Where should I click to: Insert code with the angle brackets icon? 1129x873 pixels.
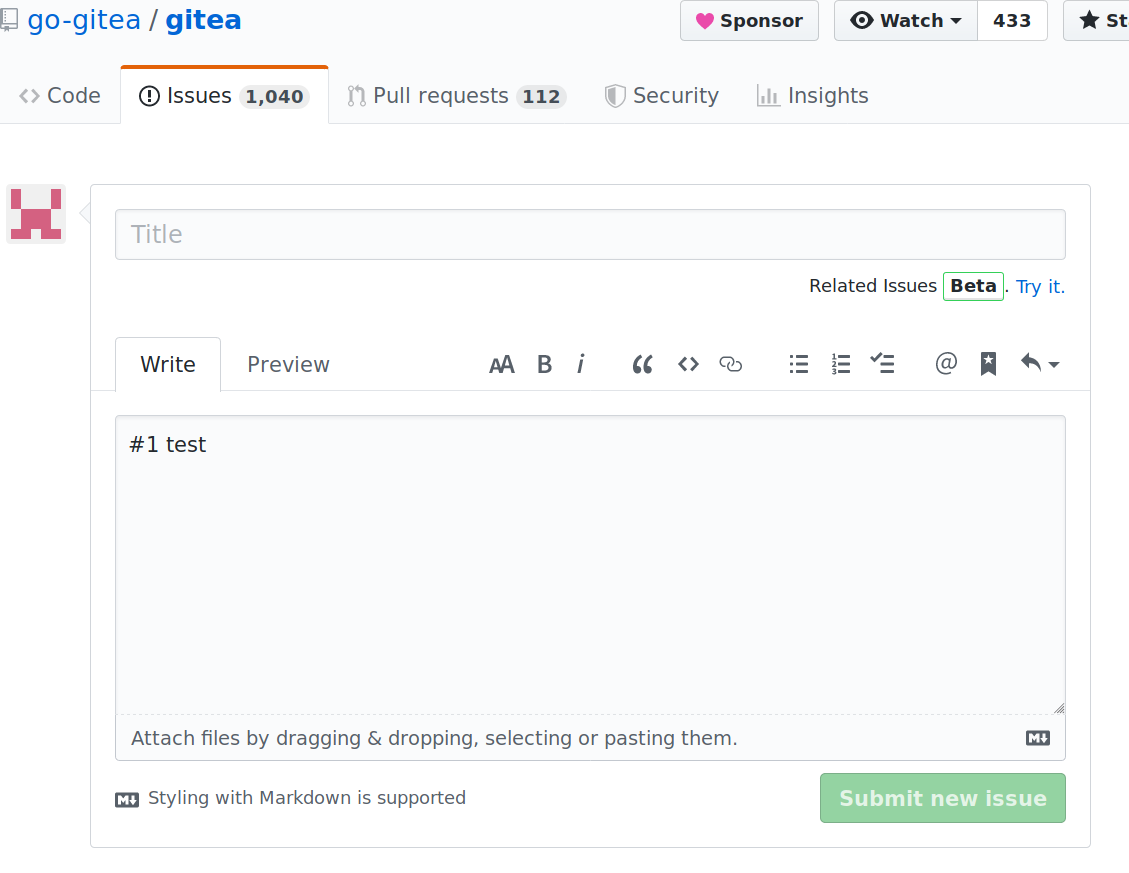click(688, 364)
